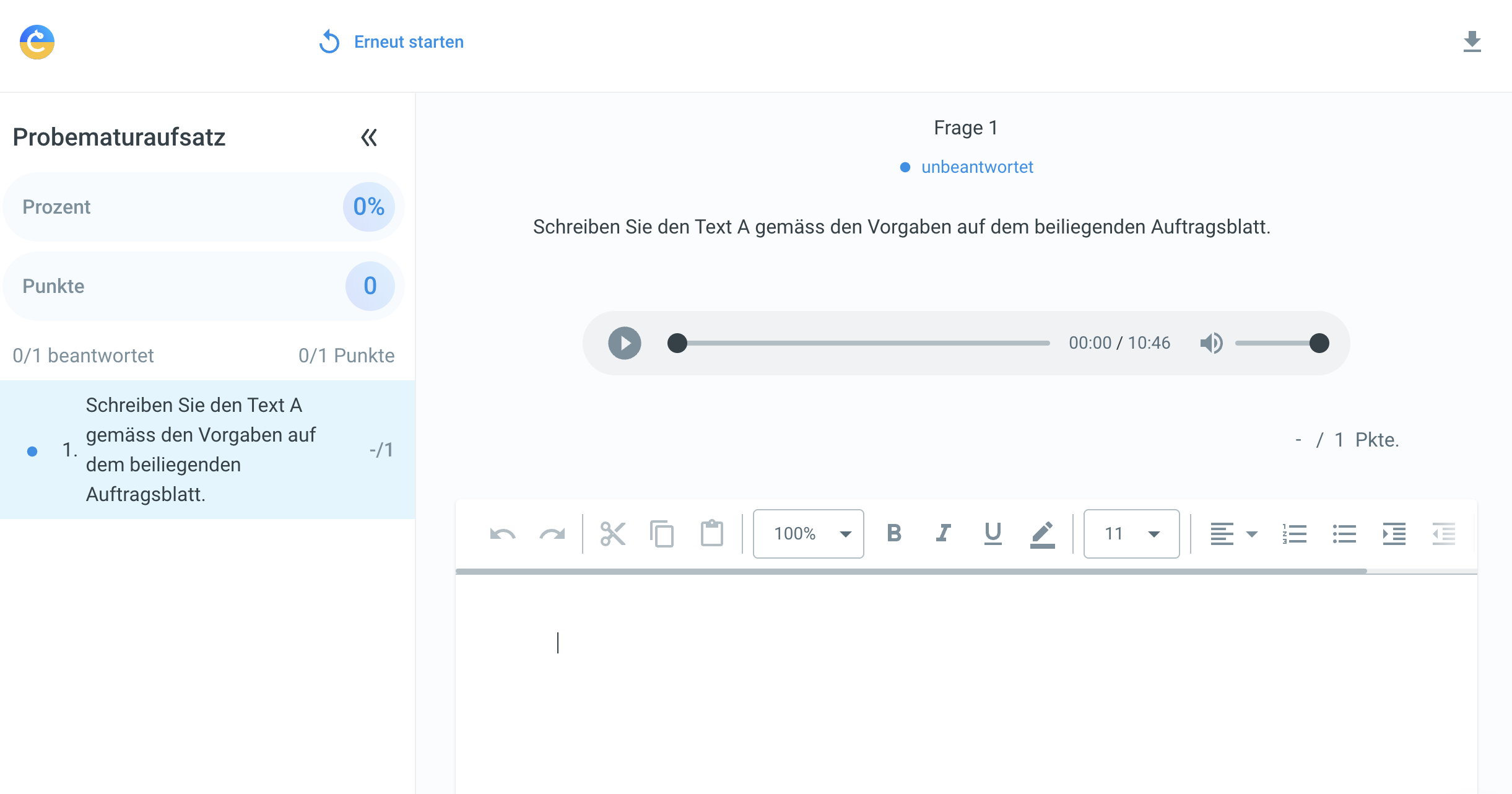The width and height of the screenshot is (1512, 794).
Task: Insert a numbered list
Action: [x=1295, y=534]
